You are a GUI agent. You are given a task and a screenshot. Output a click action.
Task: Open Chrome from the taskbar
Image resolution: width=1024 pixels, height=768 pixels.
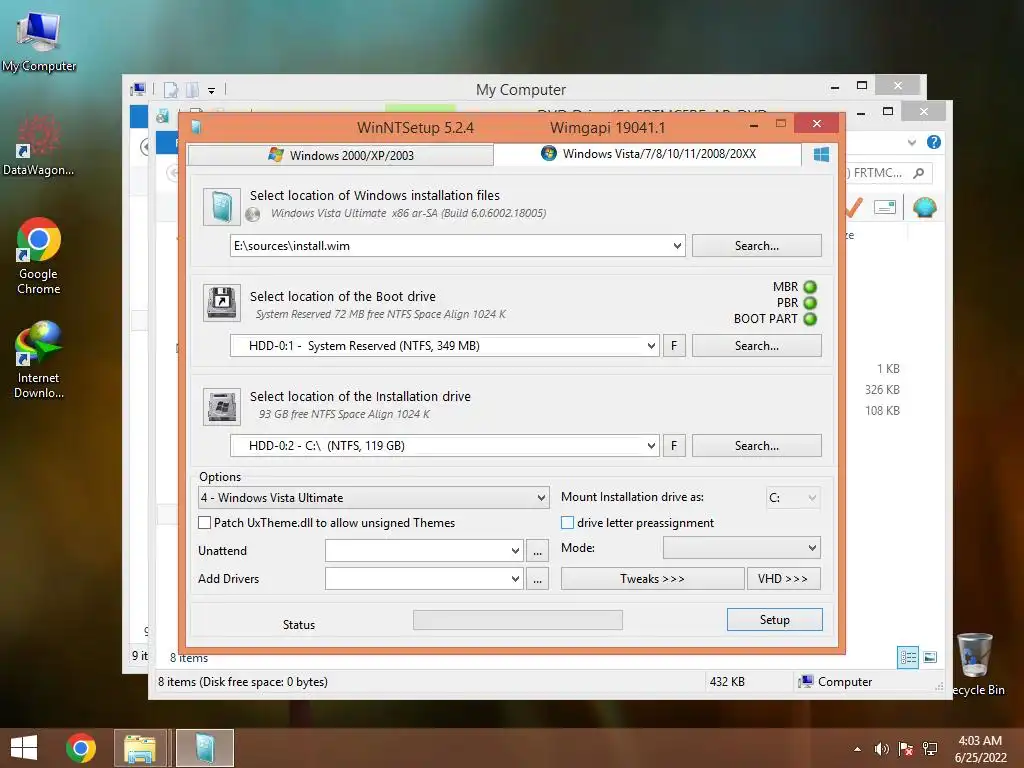point(80,748)
